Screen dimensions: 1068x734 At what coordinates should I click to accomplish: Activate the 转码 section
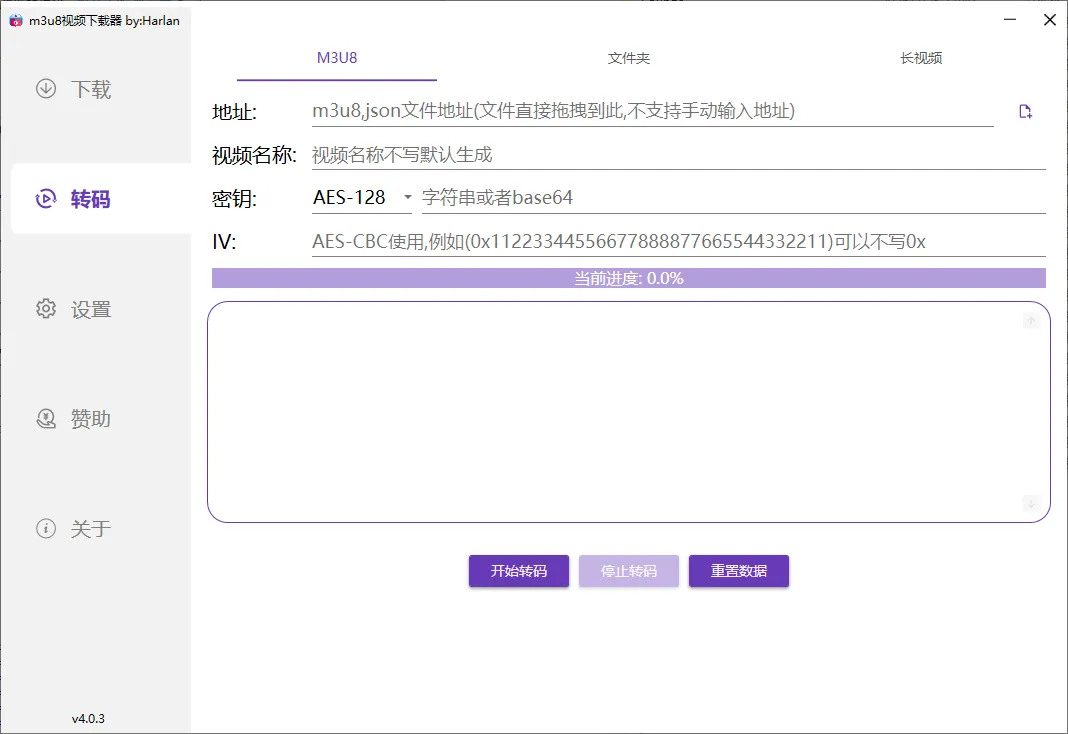point(78,198)
